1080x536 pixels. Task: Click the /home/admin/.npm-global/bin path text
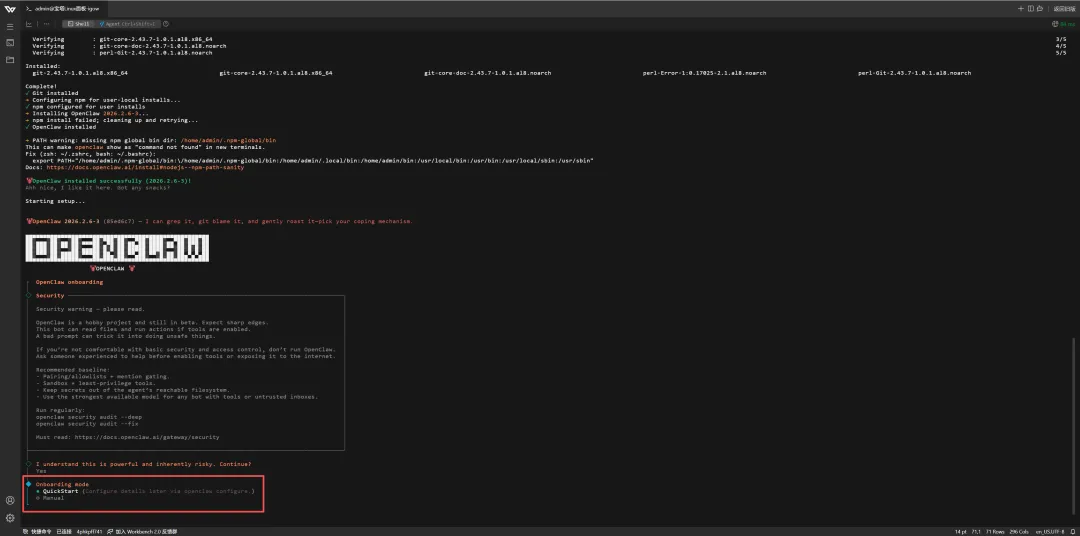pyautogui.click(x=228, y=141)
